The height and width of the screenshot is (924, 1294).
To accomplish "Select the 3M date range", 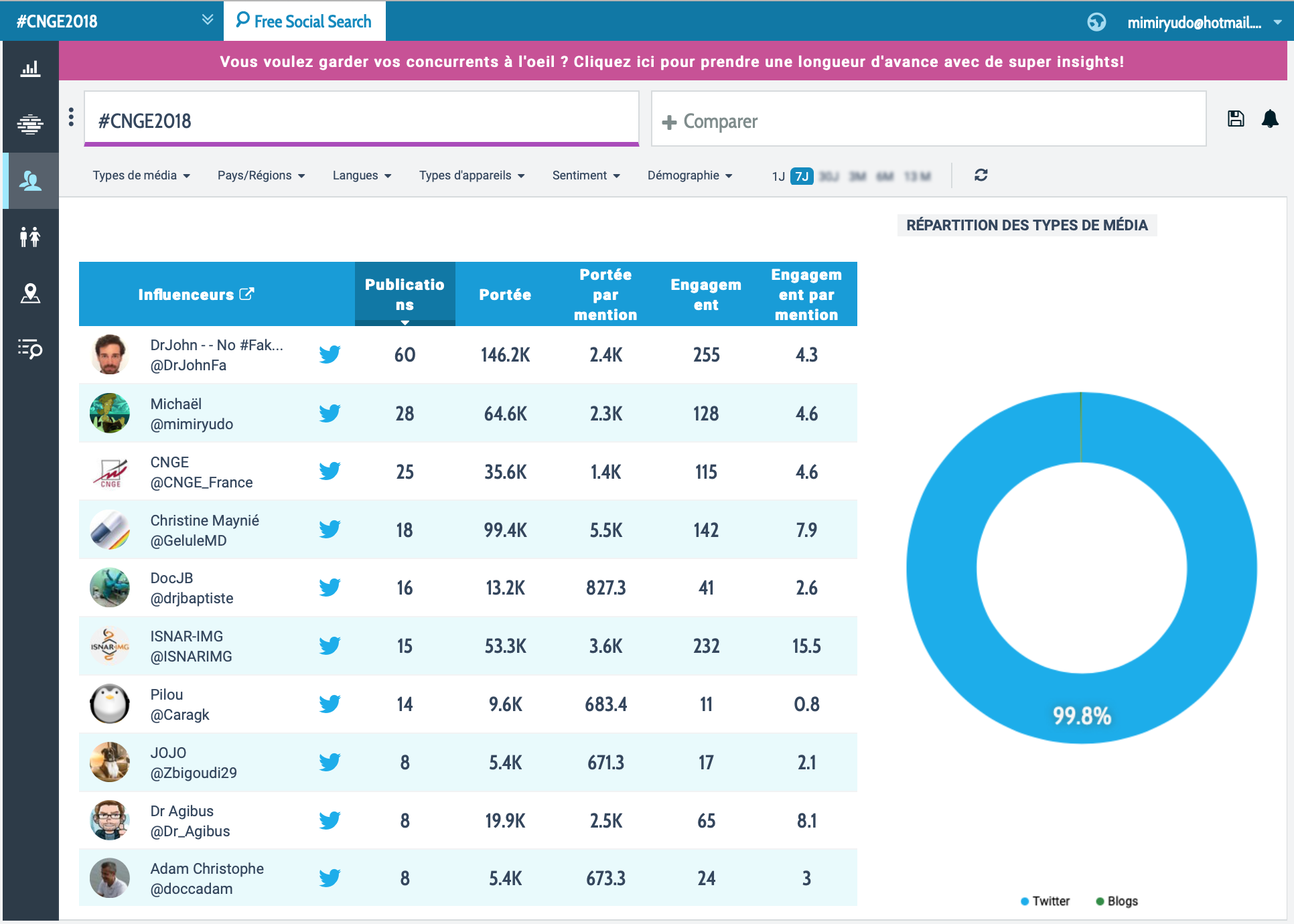I will (x=857, y=176).
